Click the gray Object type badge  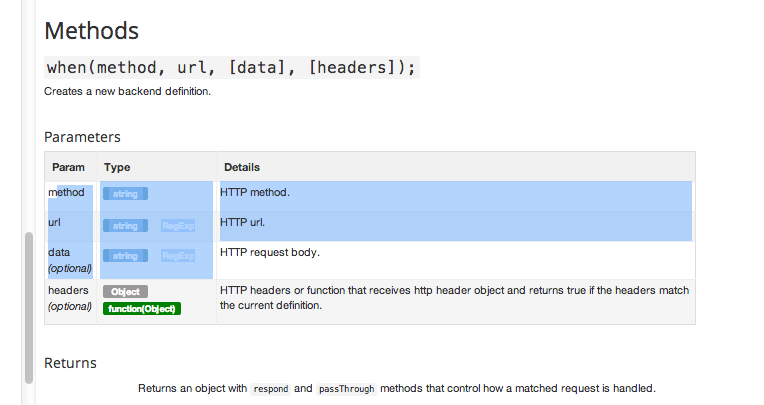[125, 291]
